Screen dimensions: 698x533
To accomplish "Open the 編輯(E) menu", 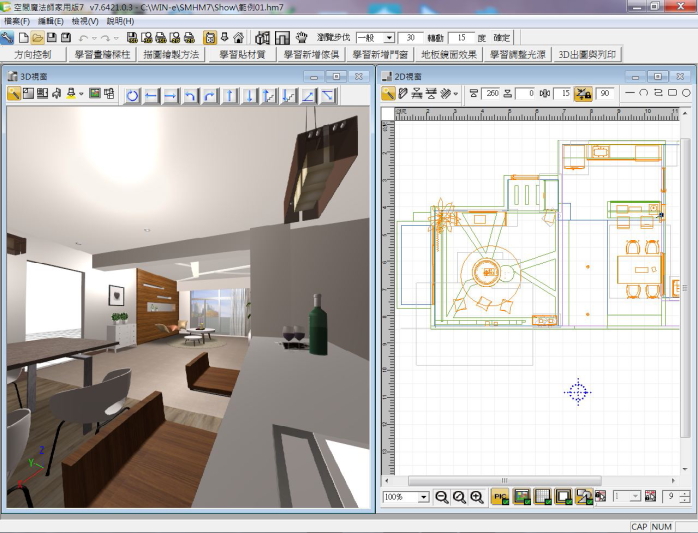I will (x=51, y=21).
